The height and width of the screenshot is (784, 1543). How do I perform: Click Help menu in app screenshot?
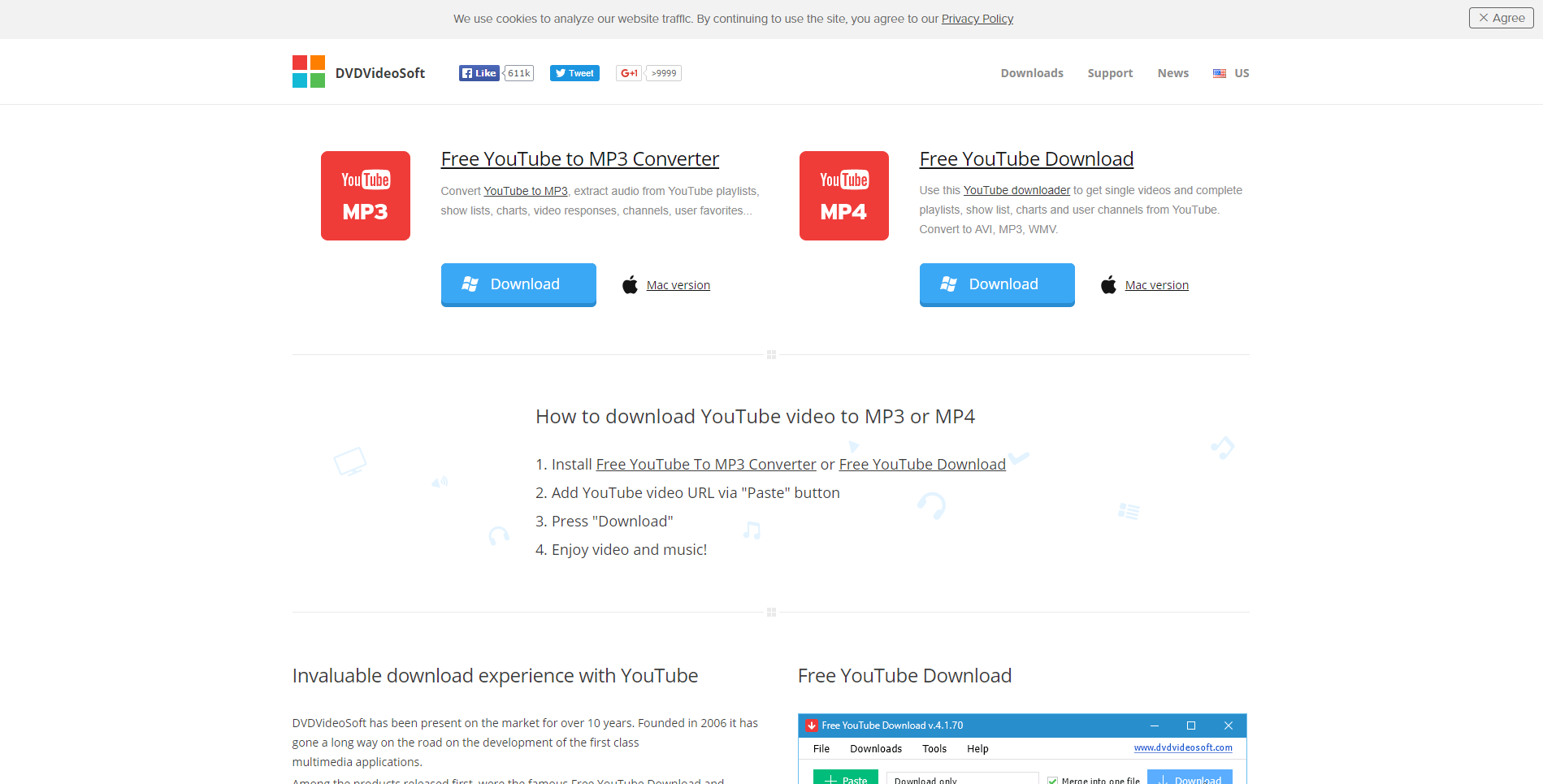[977, 749]
